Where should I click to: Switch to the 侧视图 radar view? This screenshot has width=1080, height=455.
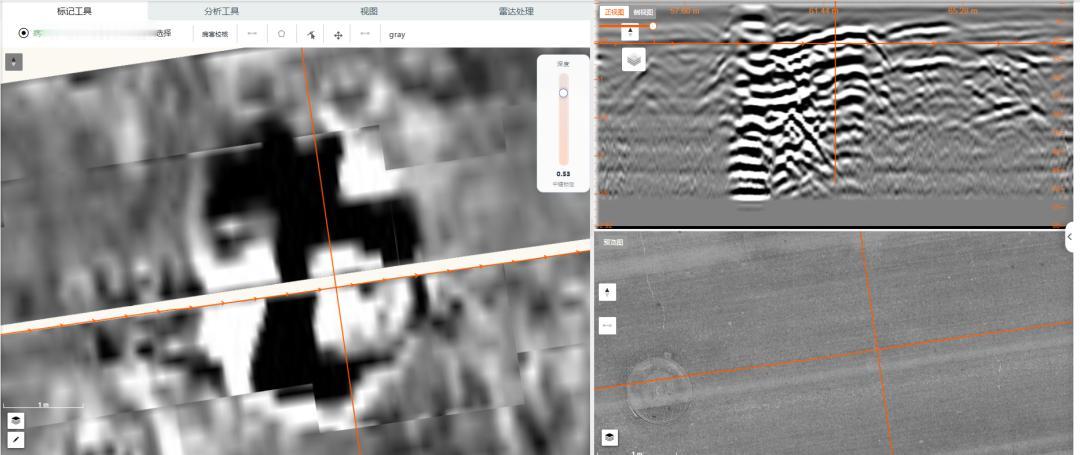(x=643, y=12)
